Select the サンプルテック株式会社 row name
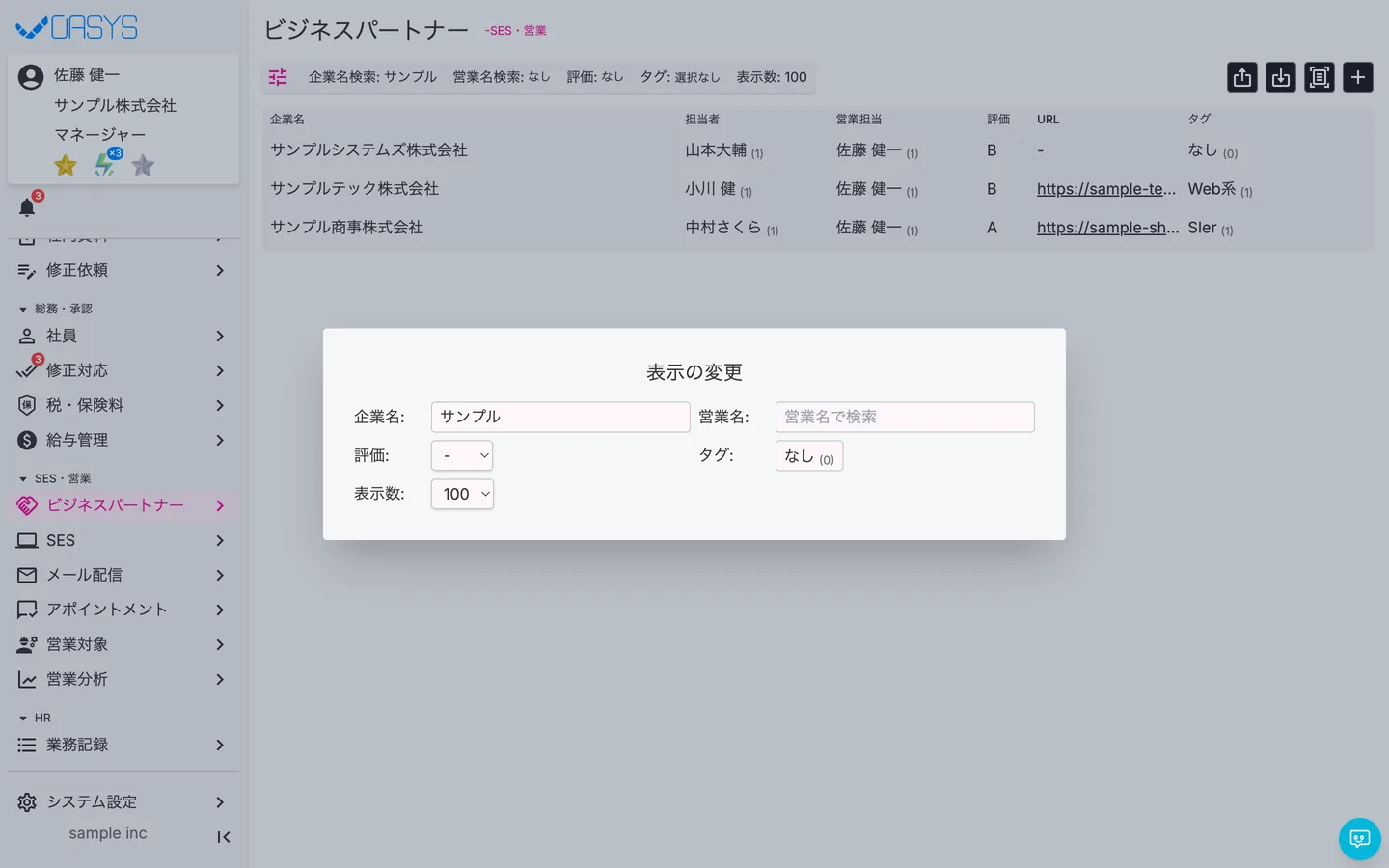Viewport: 1389px width, 868px height. pyautogui.click(x=355, y=189)
